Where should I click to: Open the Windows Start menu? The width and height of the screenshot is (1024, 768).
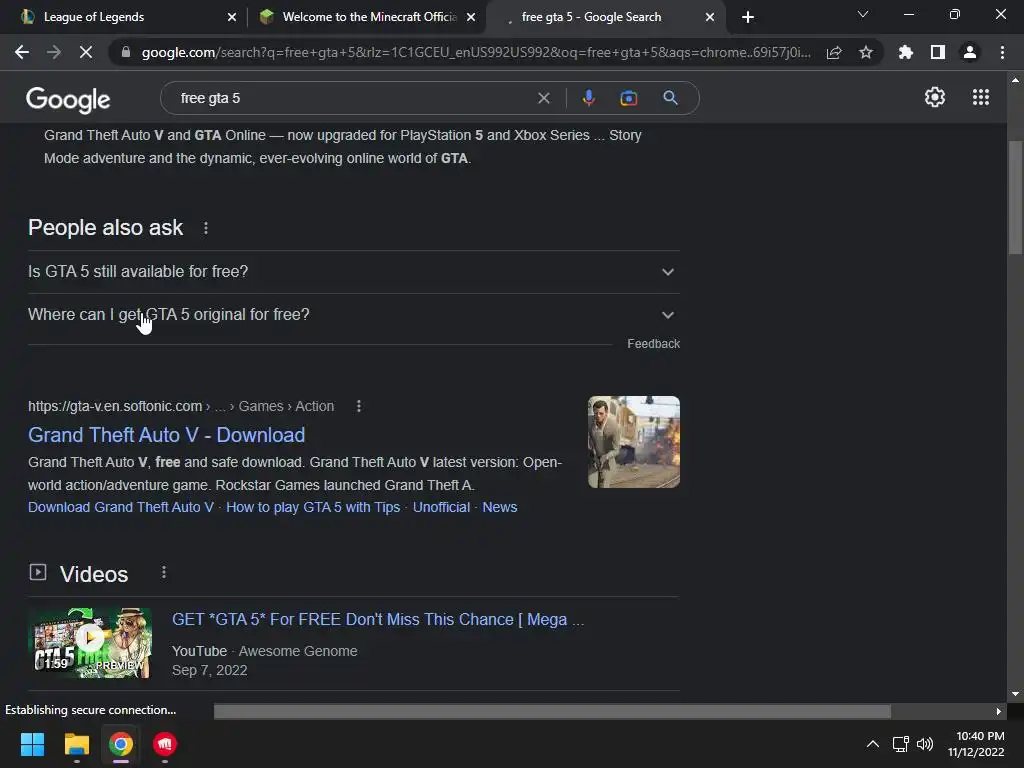coord(32,744)
